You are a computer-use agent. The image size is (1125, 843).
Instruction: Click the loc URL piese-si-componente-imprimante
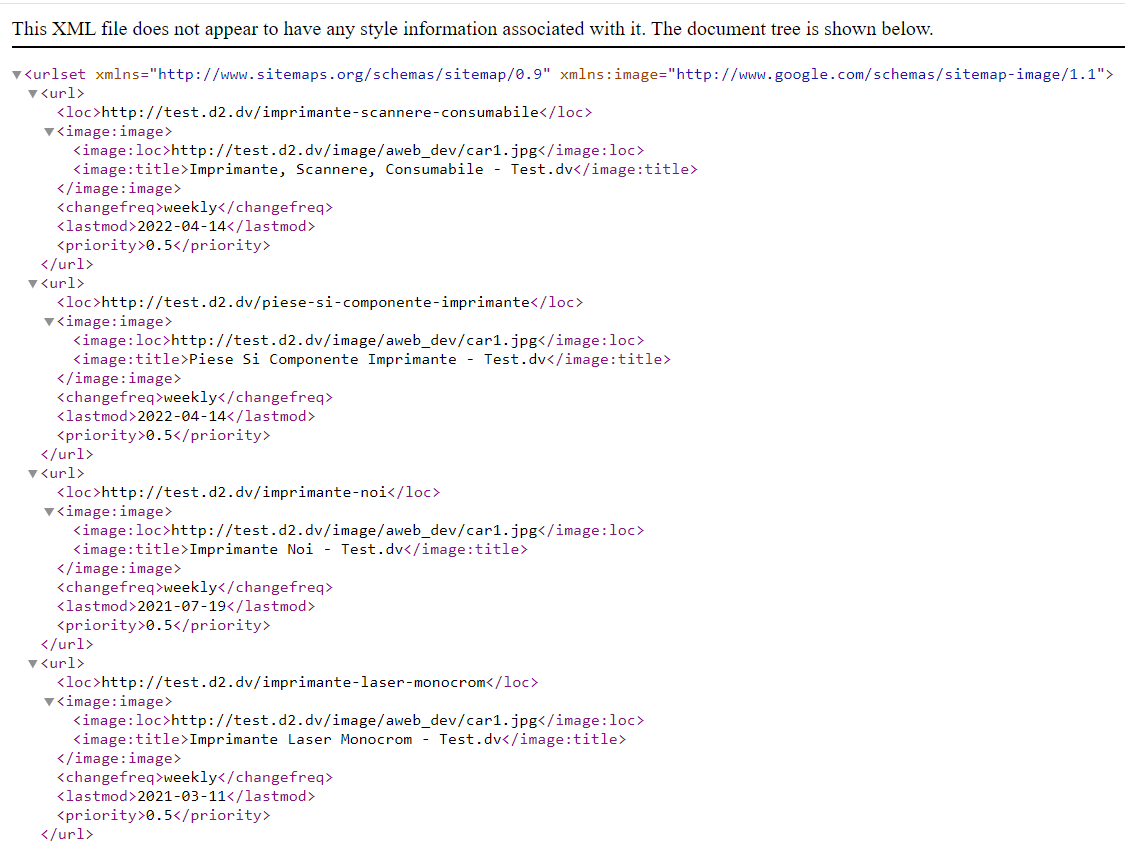point(316,303)
